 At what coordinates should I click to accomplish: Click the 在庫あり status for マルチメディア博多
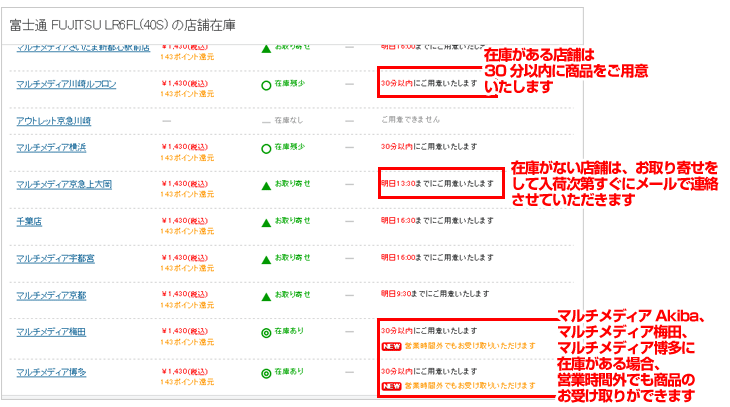pyautogui.click(x=289, y=372)
